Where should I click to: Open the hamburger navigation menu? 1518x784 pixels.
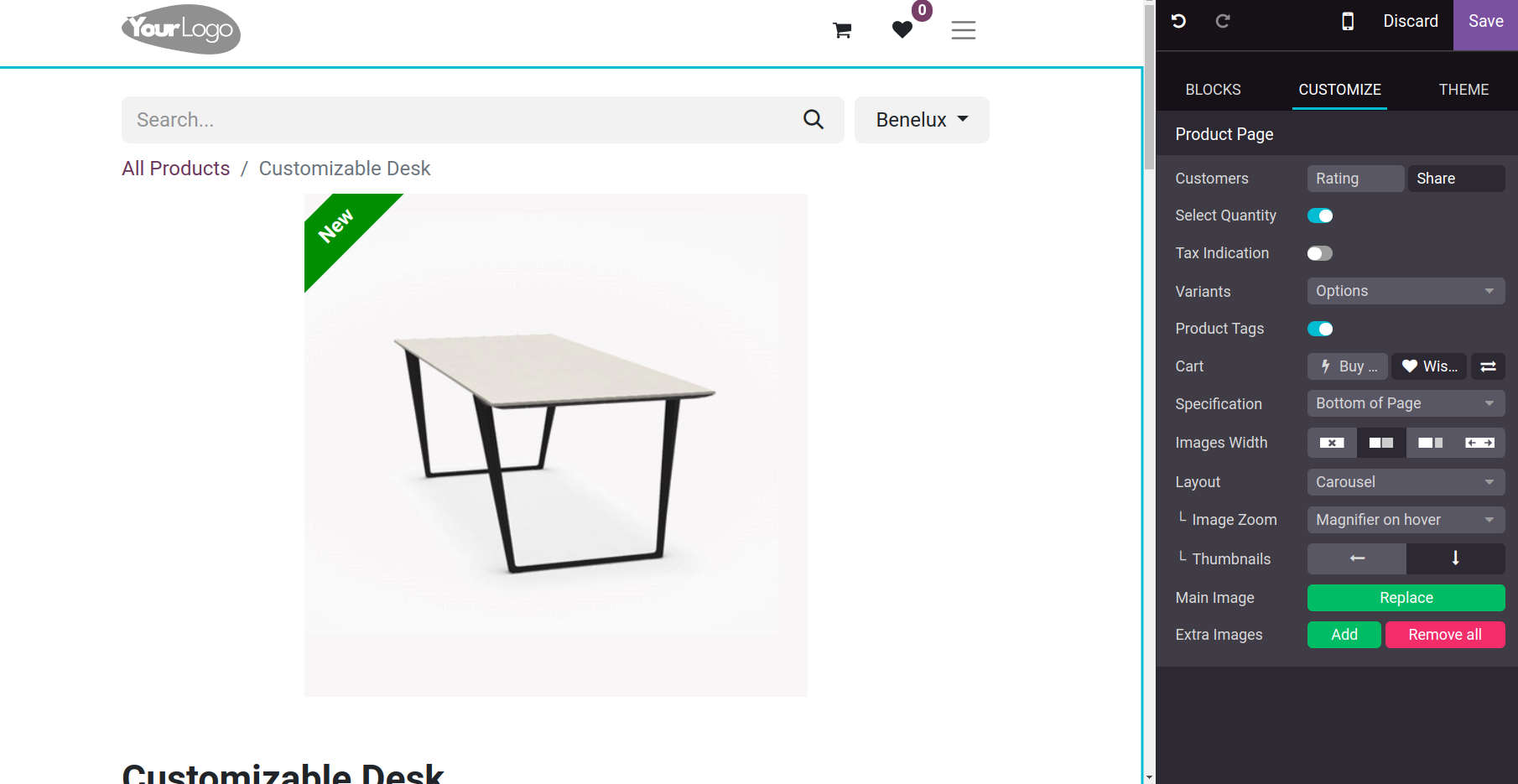coord(964,30)
